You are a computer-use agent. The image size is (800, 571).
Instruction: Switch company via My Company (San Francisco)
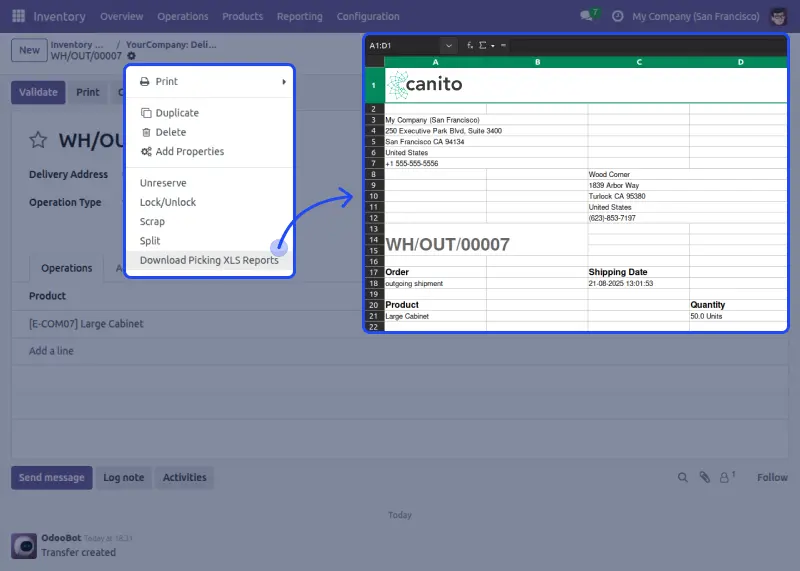coord(696,16)
